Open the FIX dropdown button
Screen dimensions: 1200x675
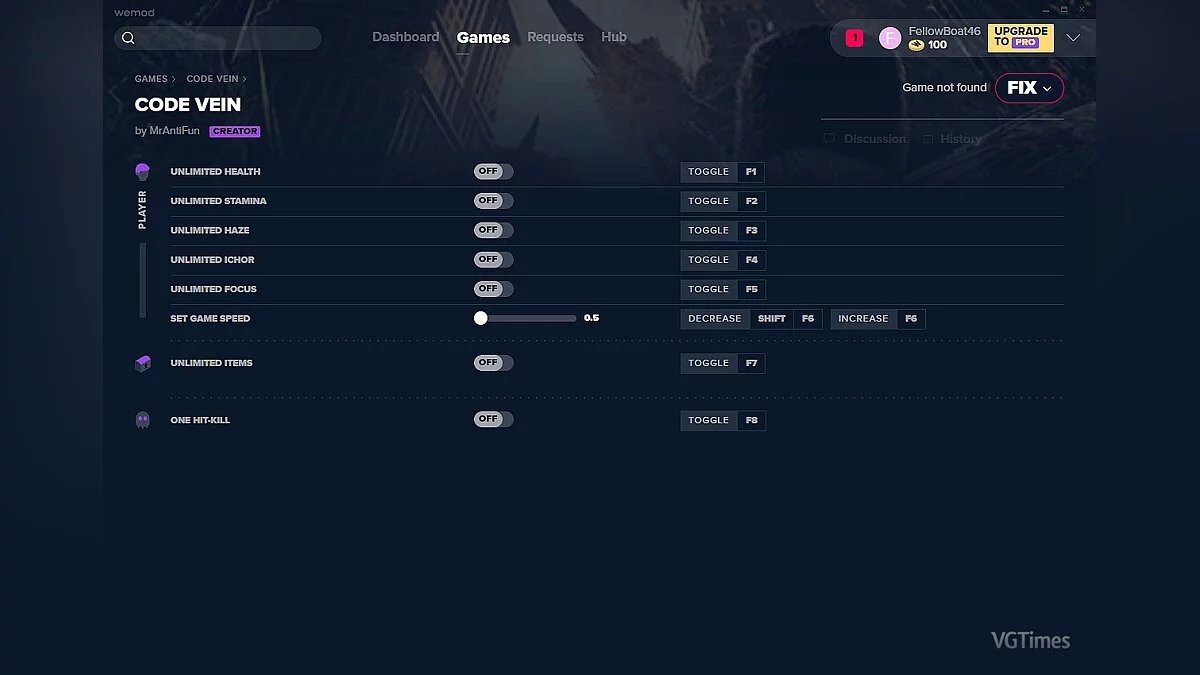point(1029,88)
